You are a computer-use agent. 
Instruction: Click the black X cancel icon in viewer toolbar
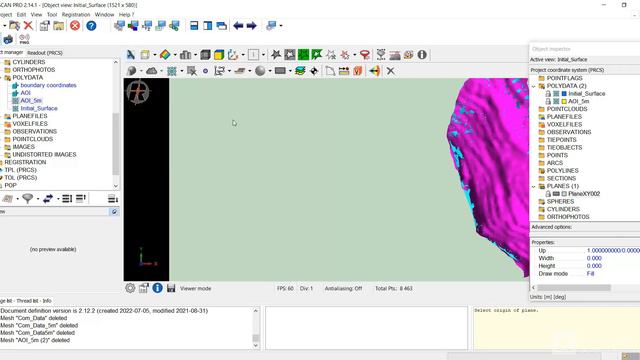391,71
